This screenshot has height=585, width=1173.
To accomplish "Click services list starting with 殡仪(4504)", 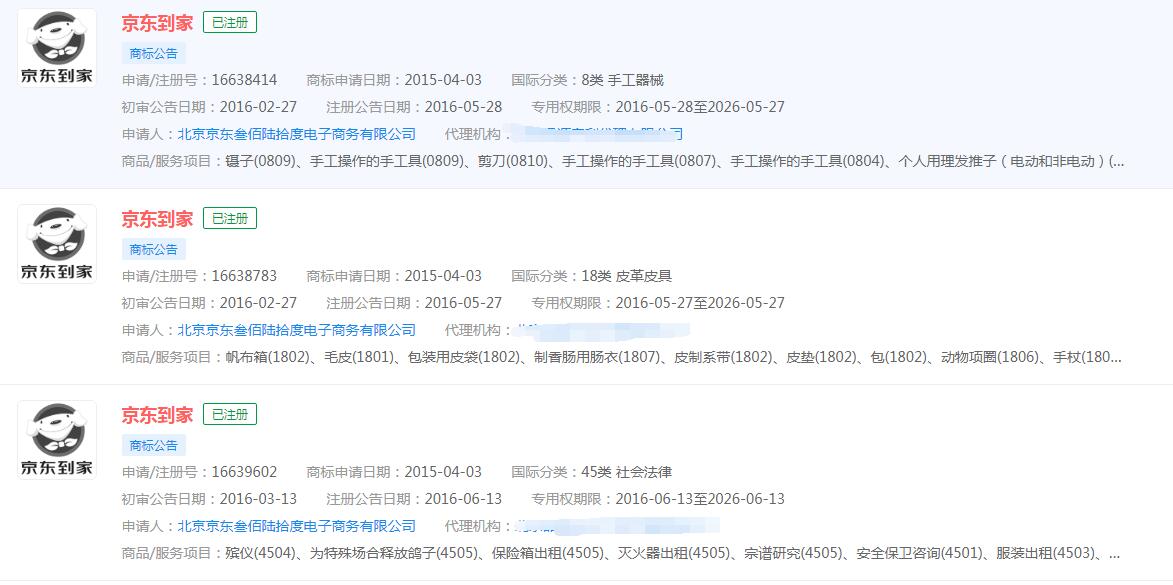I will tap(673, 554).
